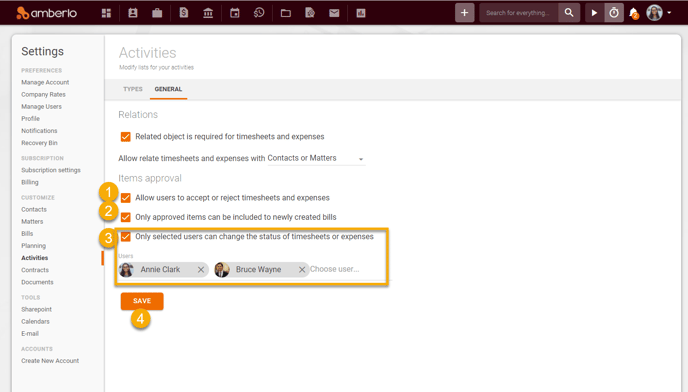Open Bills customize settings
The height and width of the screenshot is (392, 688).
point(27,234)
